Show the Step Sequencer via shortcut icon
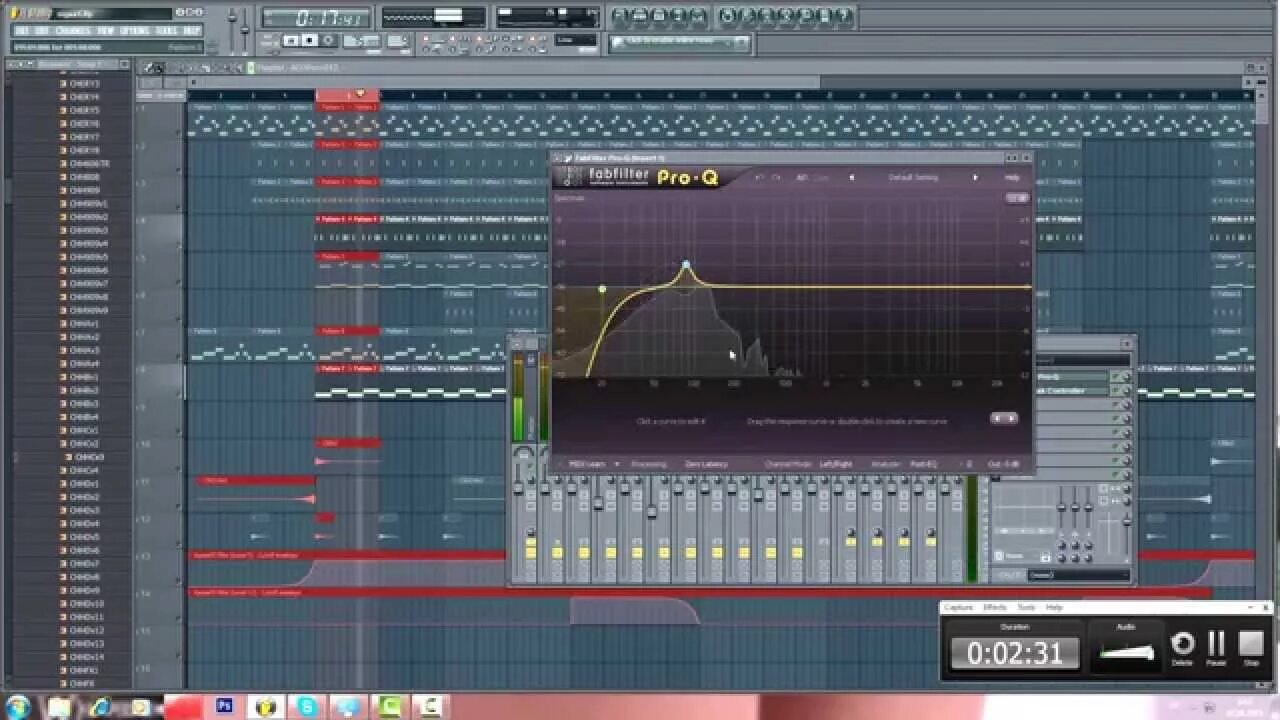Viewport: 1280px width, 720px height. click(641, 16)
